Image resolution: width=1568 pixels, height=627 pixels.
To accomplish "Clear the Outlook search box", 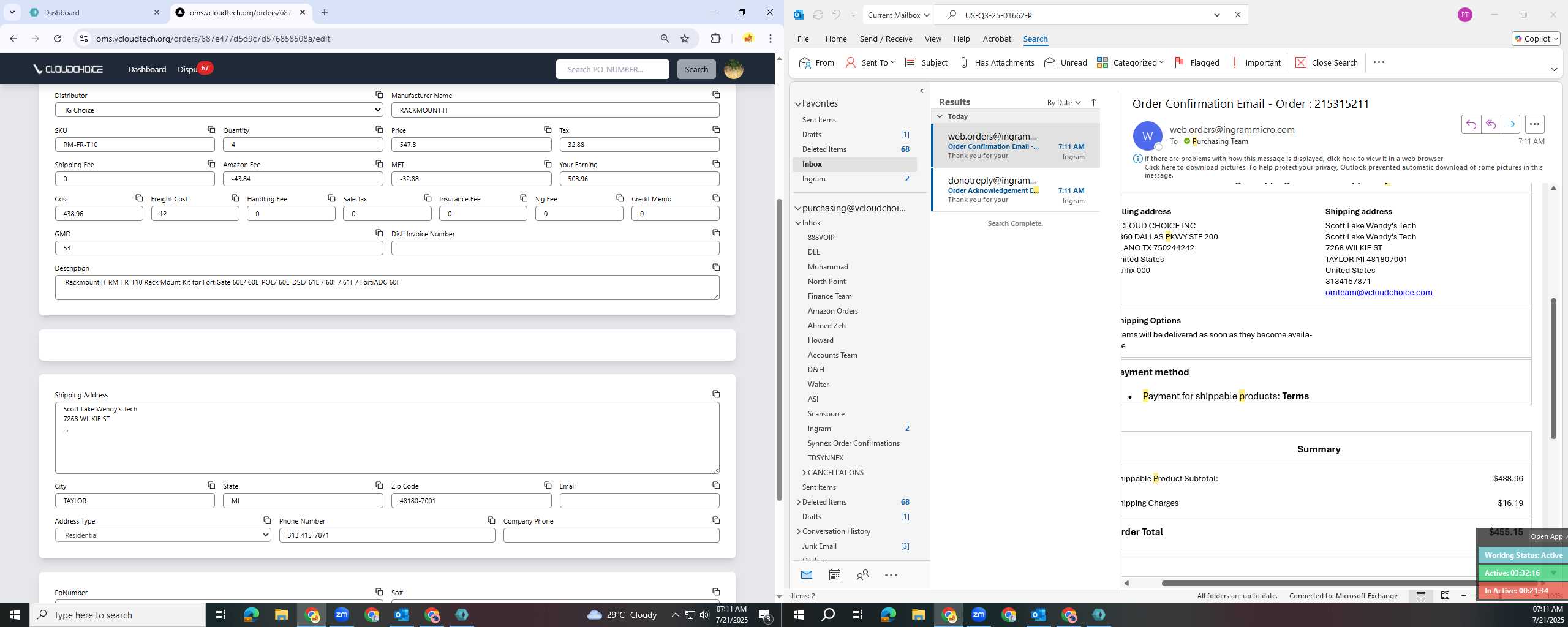I will click(x=1237, y=15).
